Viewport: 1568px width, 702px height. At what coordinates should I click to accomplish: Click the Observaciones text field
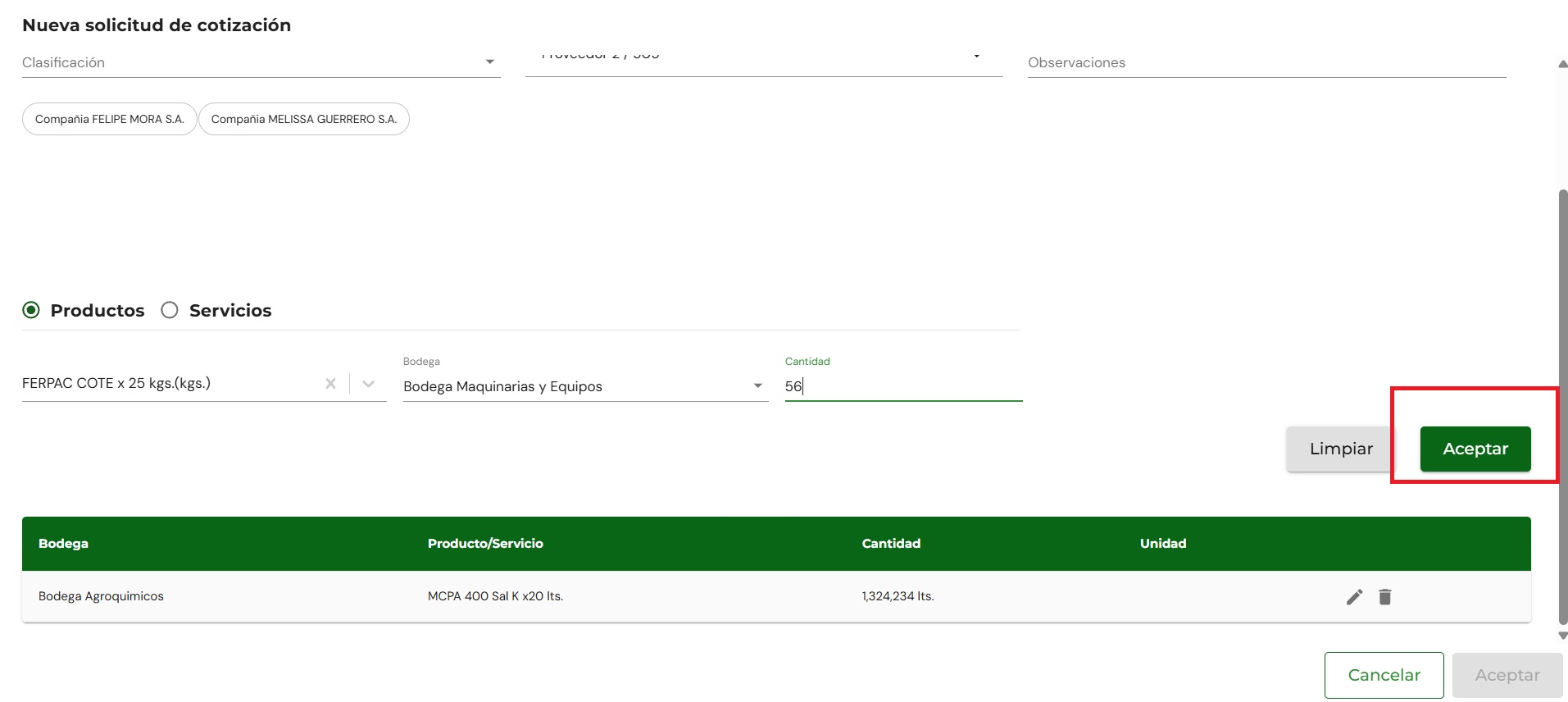(1267, 62)
